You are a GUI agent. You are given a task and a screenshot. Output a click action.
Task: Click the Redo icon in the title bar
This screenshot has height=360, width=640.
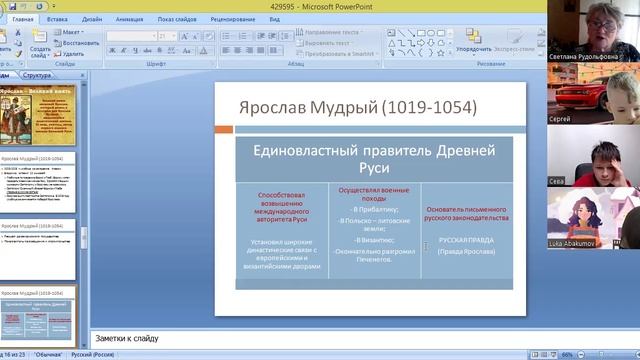click(40, 6)
